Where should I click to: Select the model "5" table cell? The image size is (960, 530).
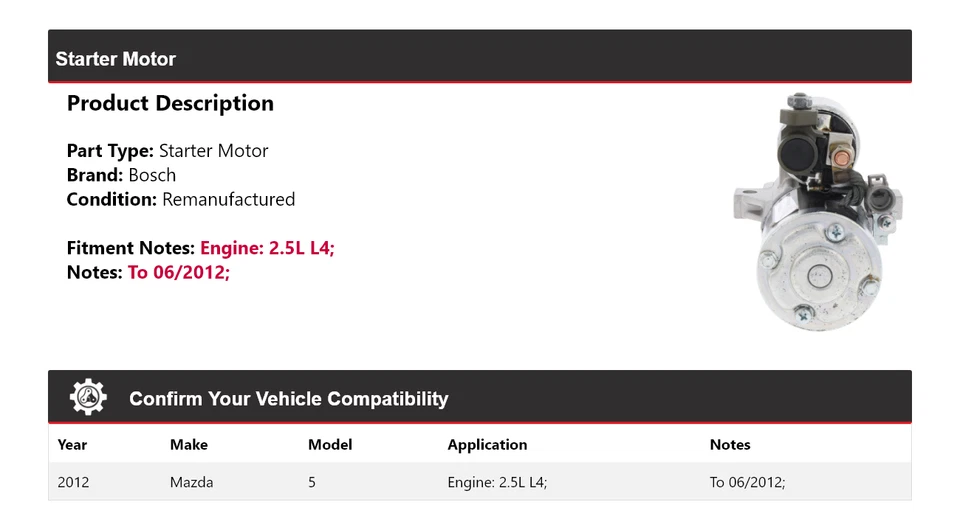312,482
